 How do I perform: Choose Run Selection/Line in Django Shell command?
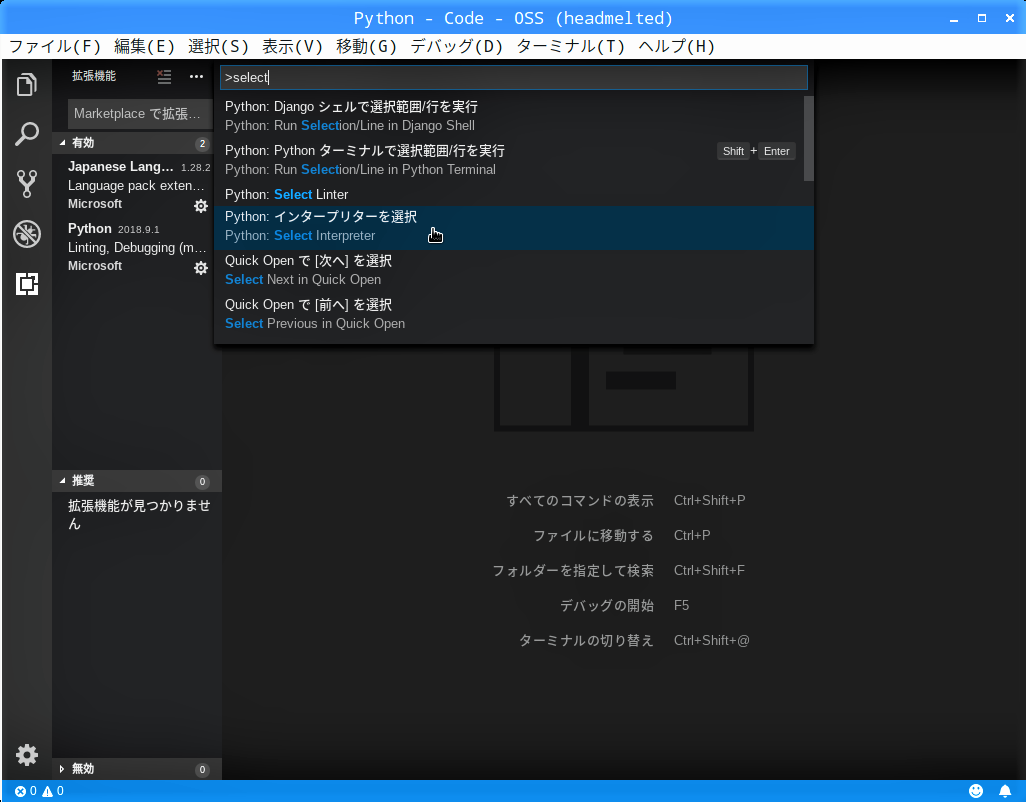(514, 116)
